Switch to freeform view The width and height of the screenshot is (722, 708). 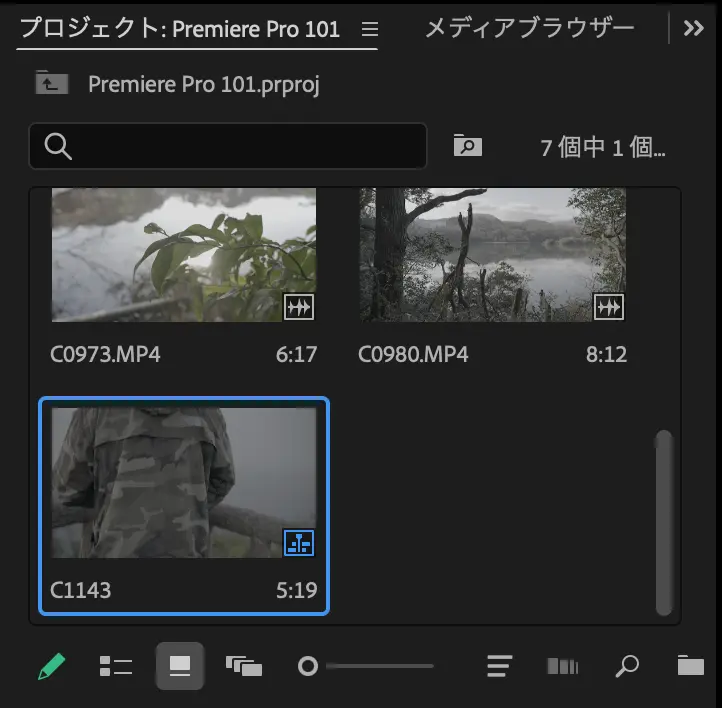[244, 666]
